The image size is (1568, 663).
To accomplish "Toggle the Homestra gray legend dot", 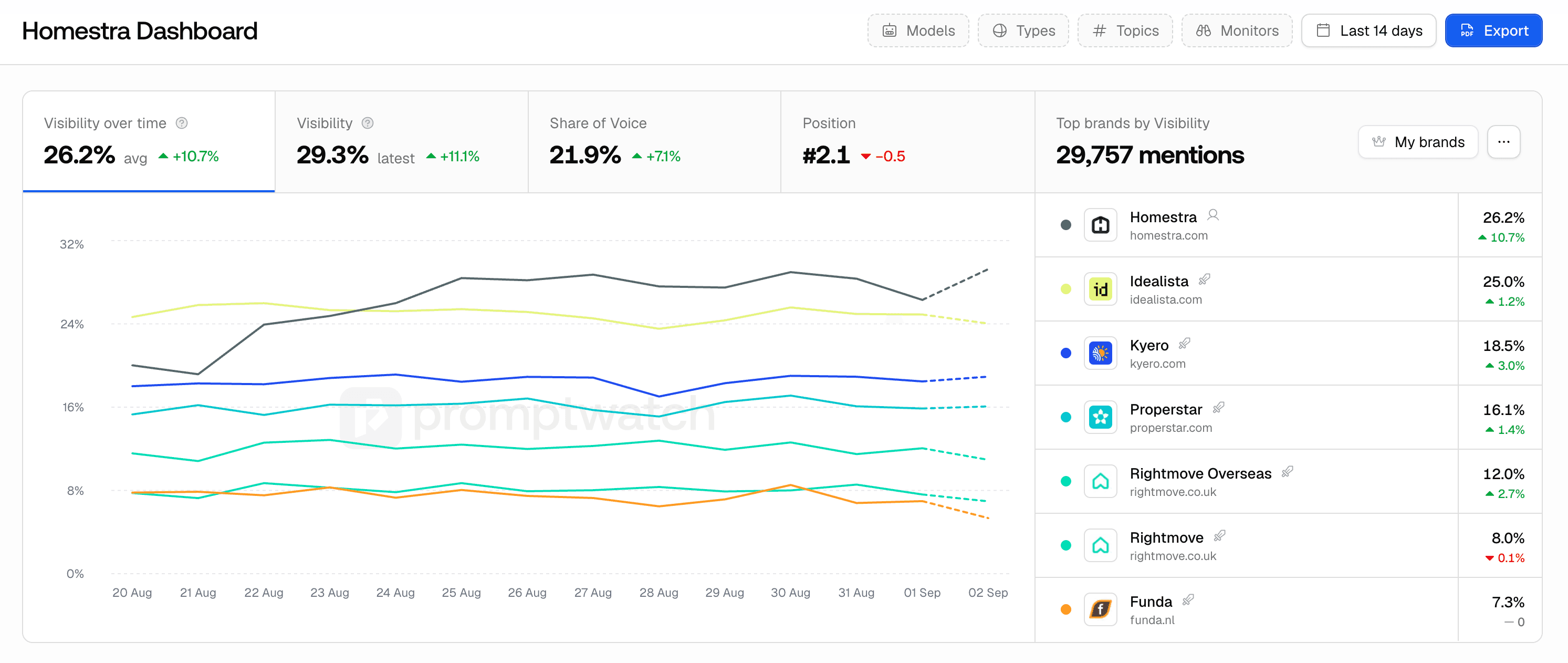I will click(1065, 225).
